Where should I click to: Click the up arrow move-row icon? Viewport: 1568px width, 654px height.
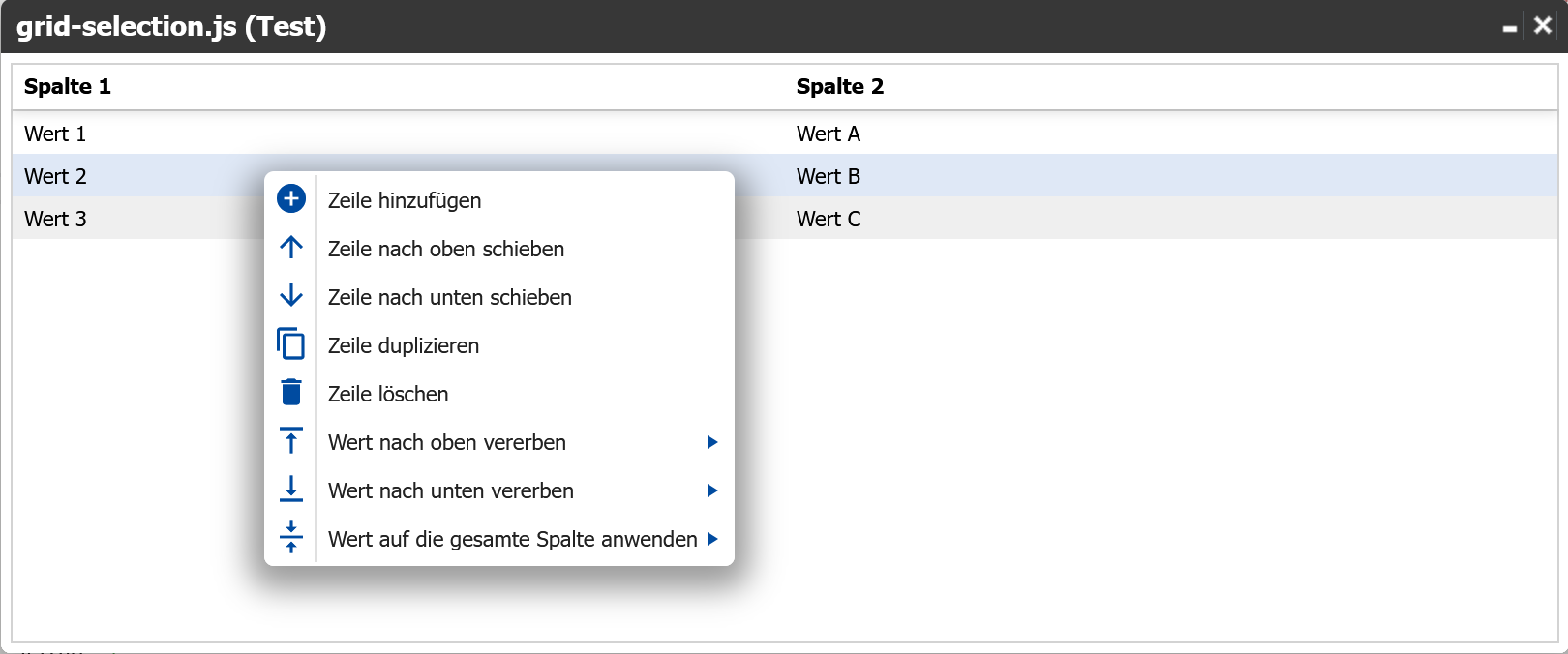click(291, 248)
